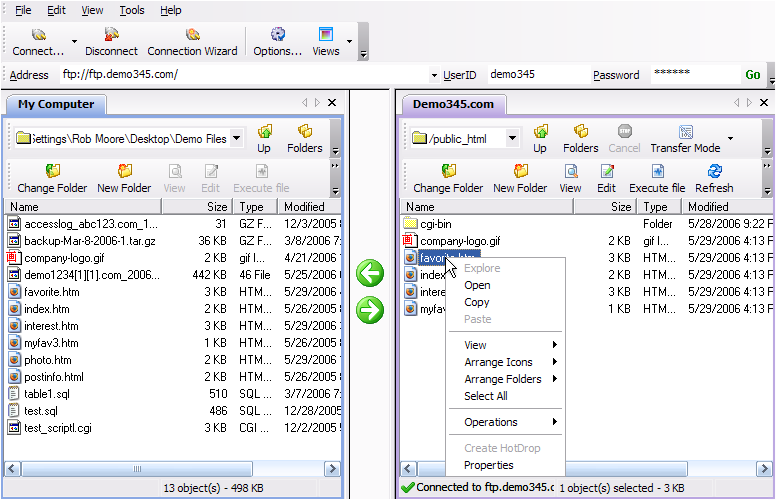776x500 pixels.
Task: Expand the Address history dropdown
Action: [434, 75]
